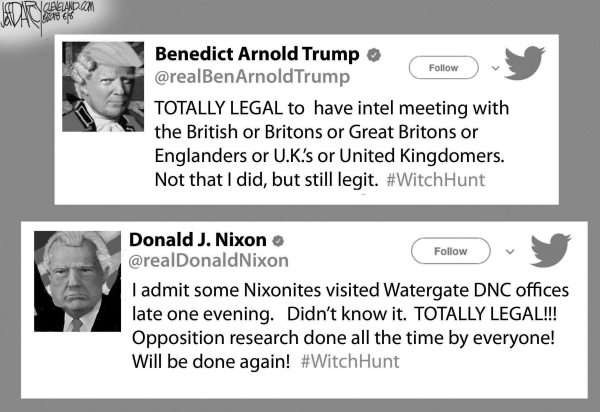This screenshot has height=412, width=600.
Task: Click verified badge next to Donald J. Nixon
Action: click(278, 241)
